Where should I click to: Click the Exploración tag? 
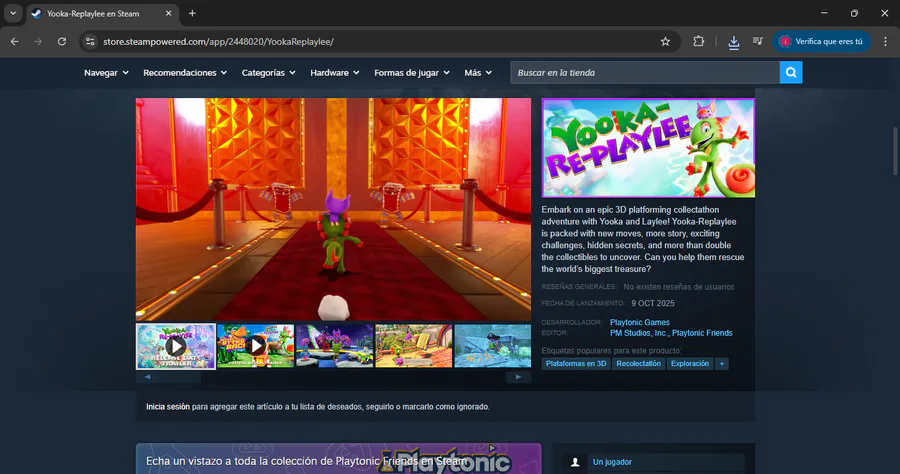pyautogui.click(x=689, y=364)
